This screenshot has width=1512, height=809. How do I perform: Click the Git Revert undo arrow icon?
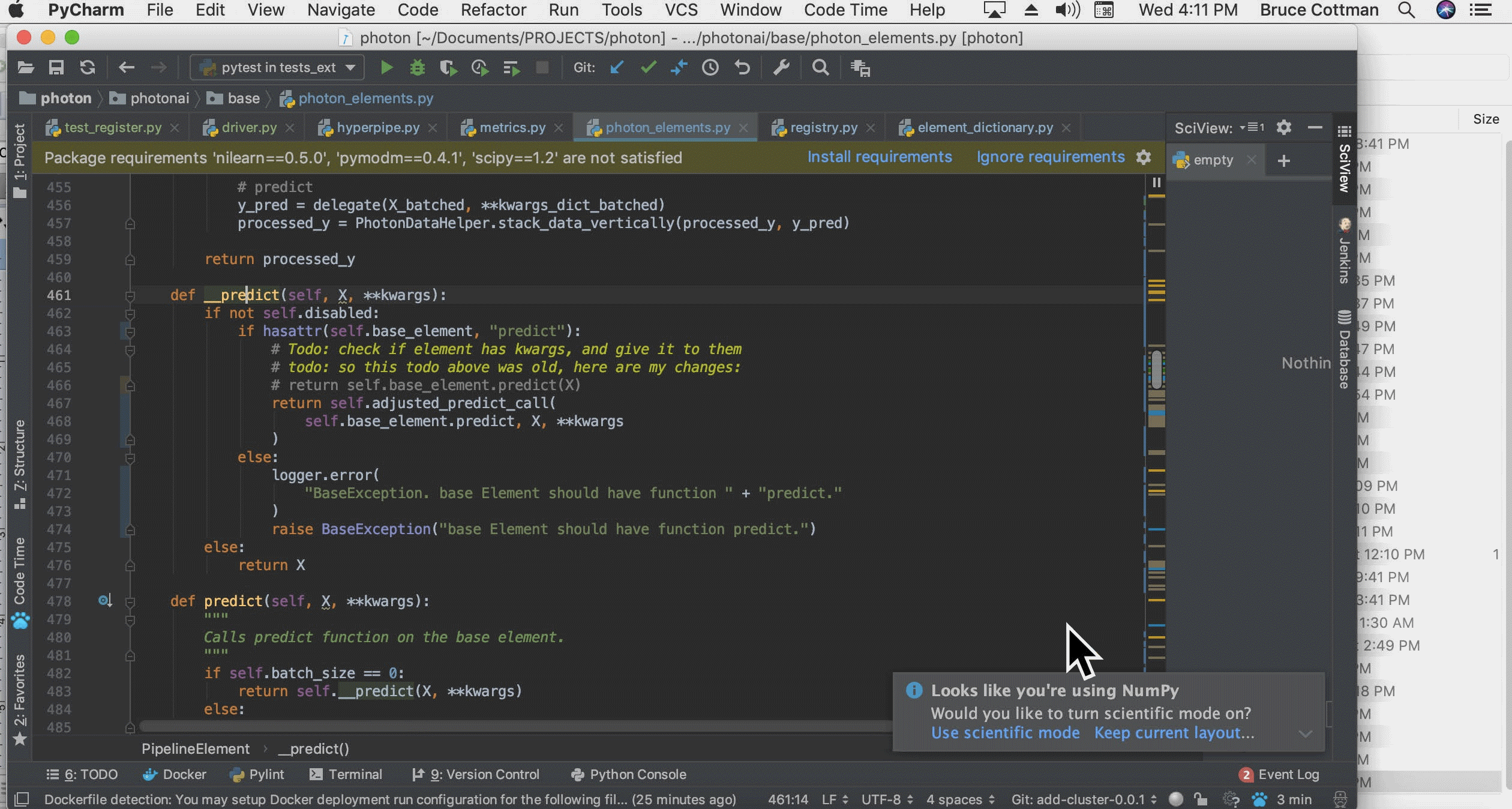pyautogui.click(x=742, y=67)
